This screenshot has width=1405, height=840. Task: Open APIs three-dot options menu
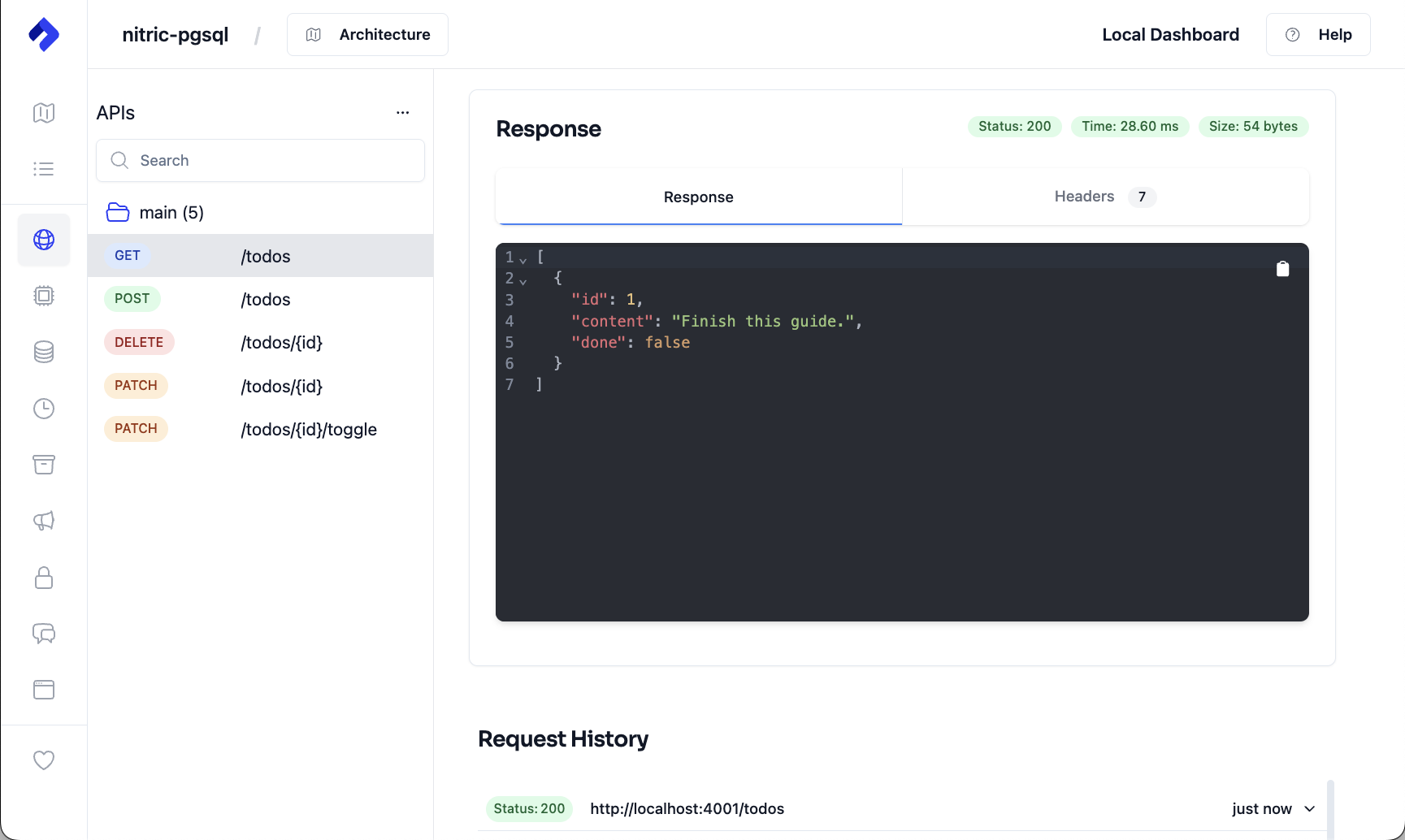(403, 113)
